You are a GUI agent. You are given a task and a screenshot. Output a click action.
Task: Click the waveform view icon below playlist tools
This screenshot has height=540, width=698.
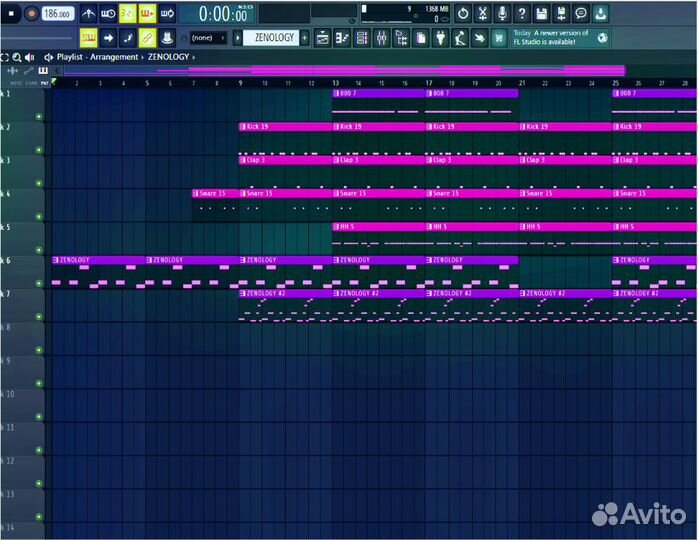tap(12, 71)
